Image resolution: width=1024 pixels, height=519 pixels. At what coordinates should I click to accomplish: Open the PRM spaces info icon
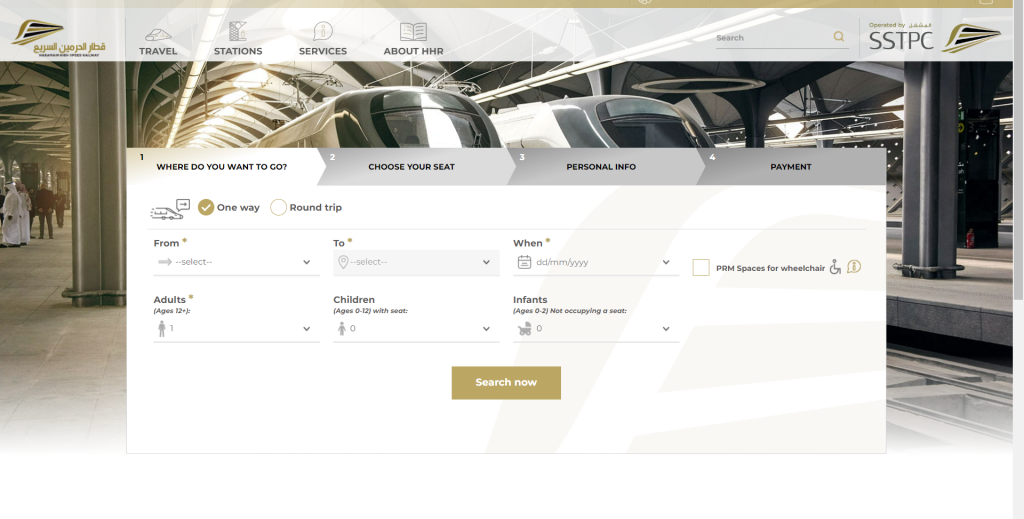(854, 266)
